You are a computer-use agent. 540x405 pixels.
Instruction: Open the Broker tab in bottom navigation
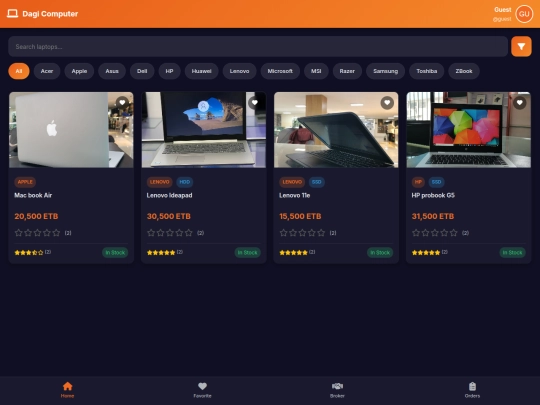pyautogui.click(x=337, y=390)
